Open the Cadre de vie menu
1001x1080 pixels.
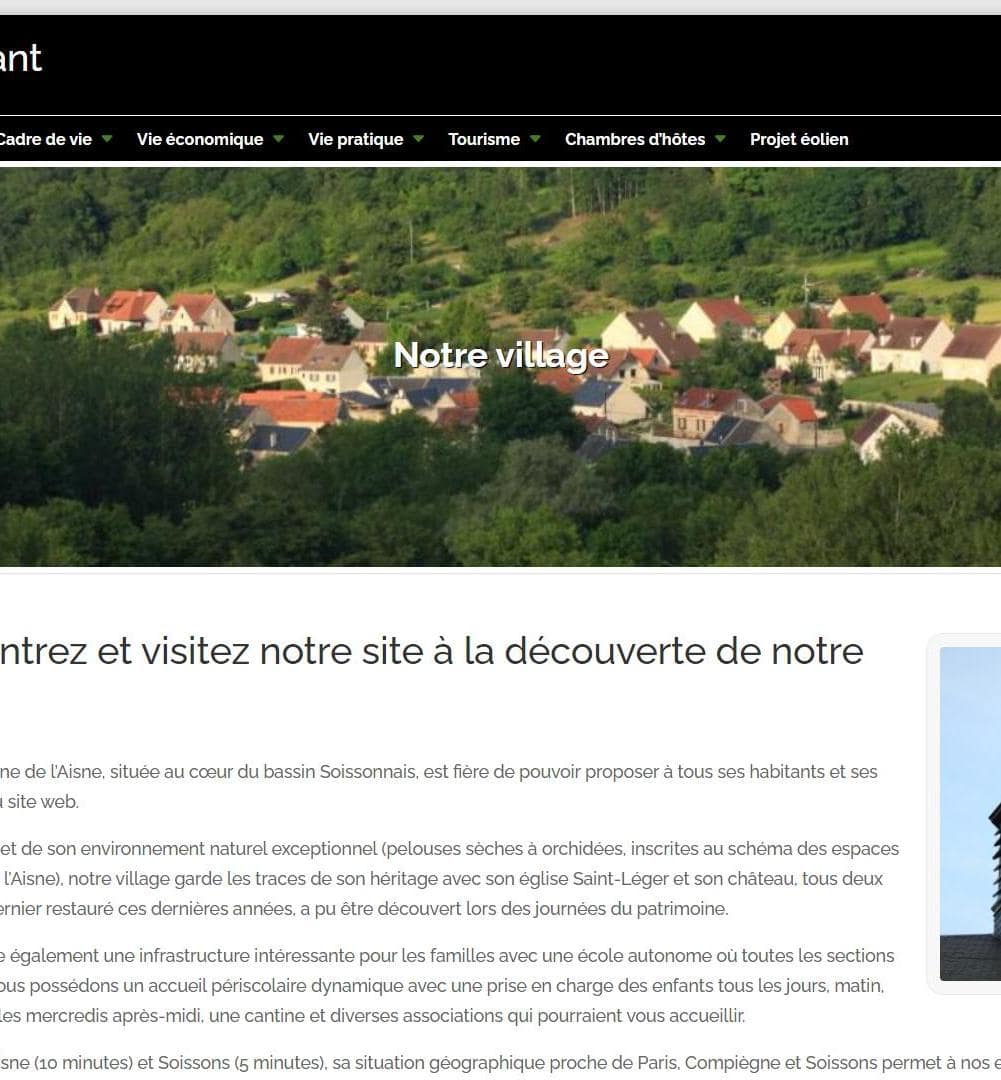46,139
